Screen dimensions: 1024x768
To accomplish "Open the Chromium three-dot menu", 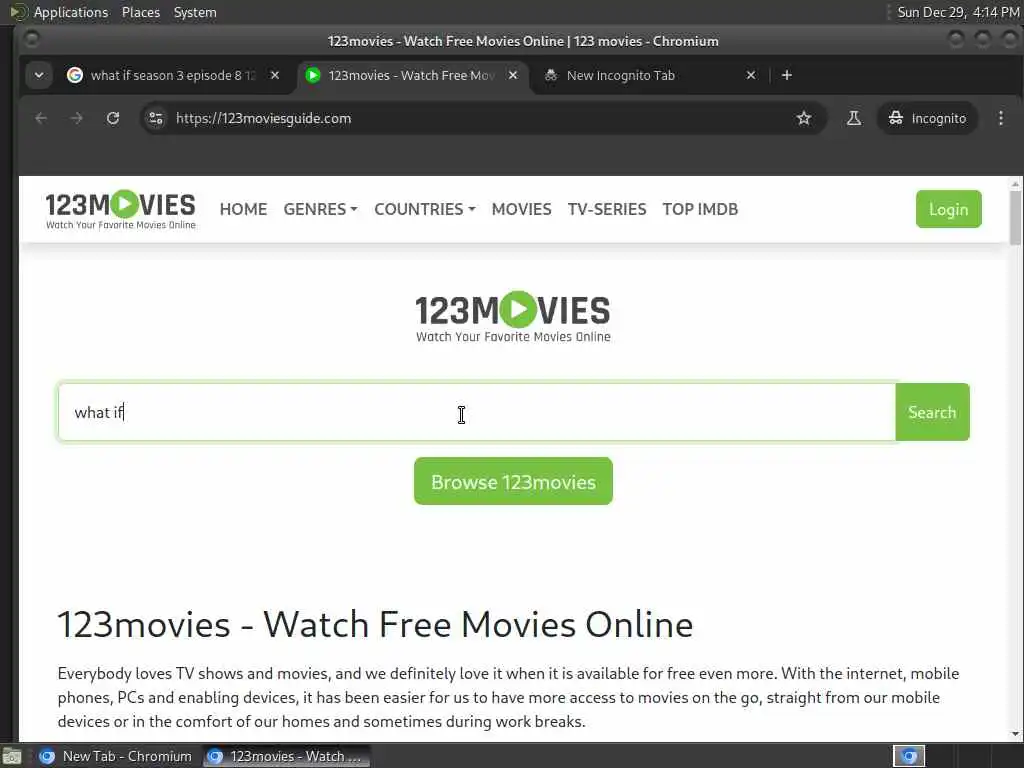I will coord(1000,118).
